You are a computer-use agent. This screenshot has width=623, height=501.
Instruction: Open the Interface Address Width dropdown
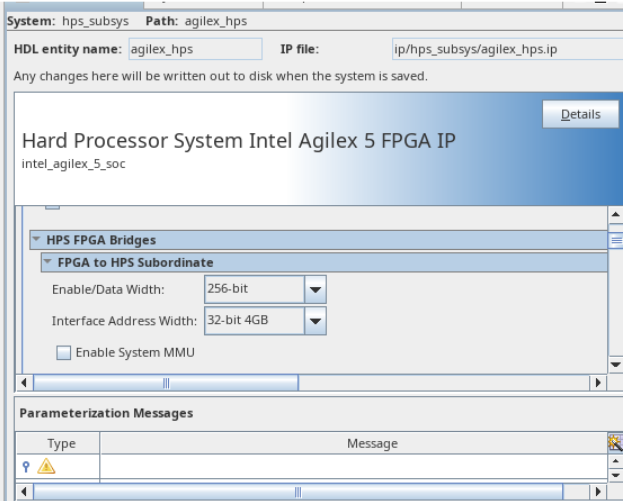coord(315,321)
